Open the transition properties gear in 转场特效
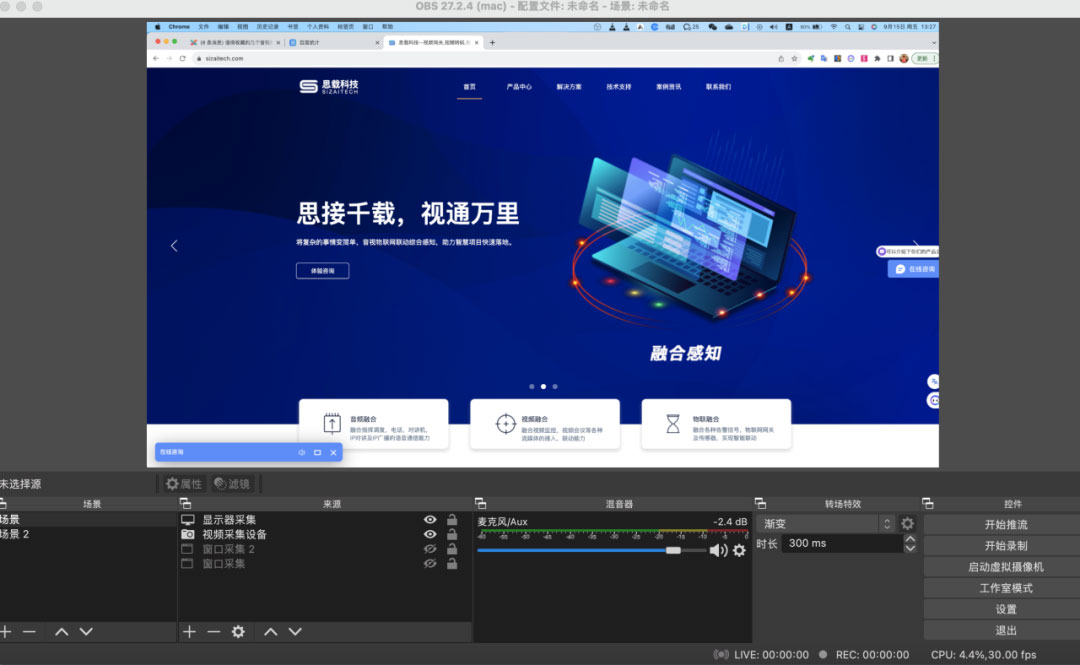1080x665 pixels. [907, 524]
